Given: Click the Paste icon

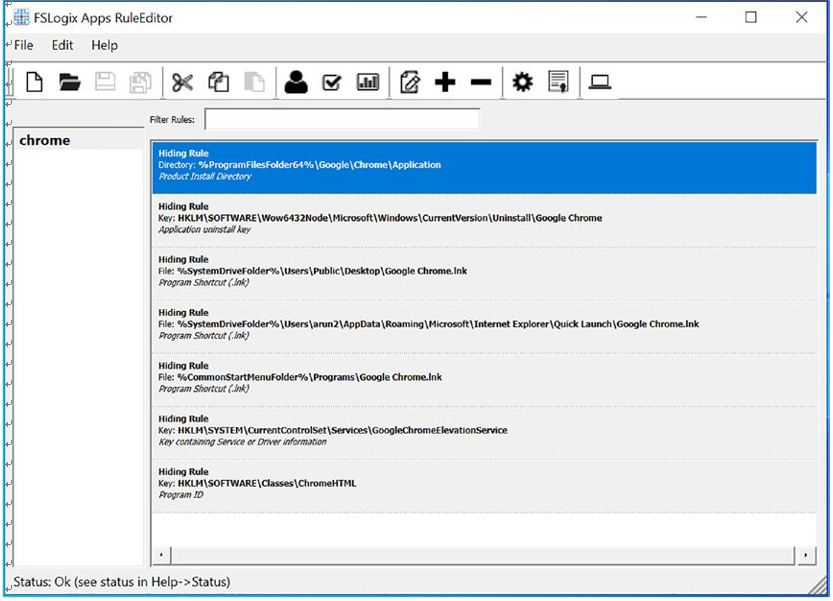Looking at the screenshot, I should [254, 82].
